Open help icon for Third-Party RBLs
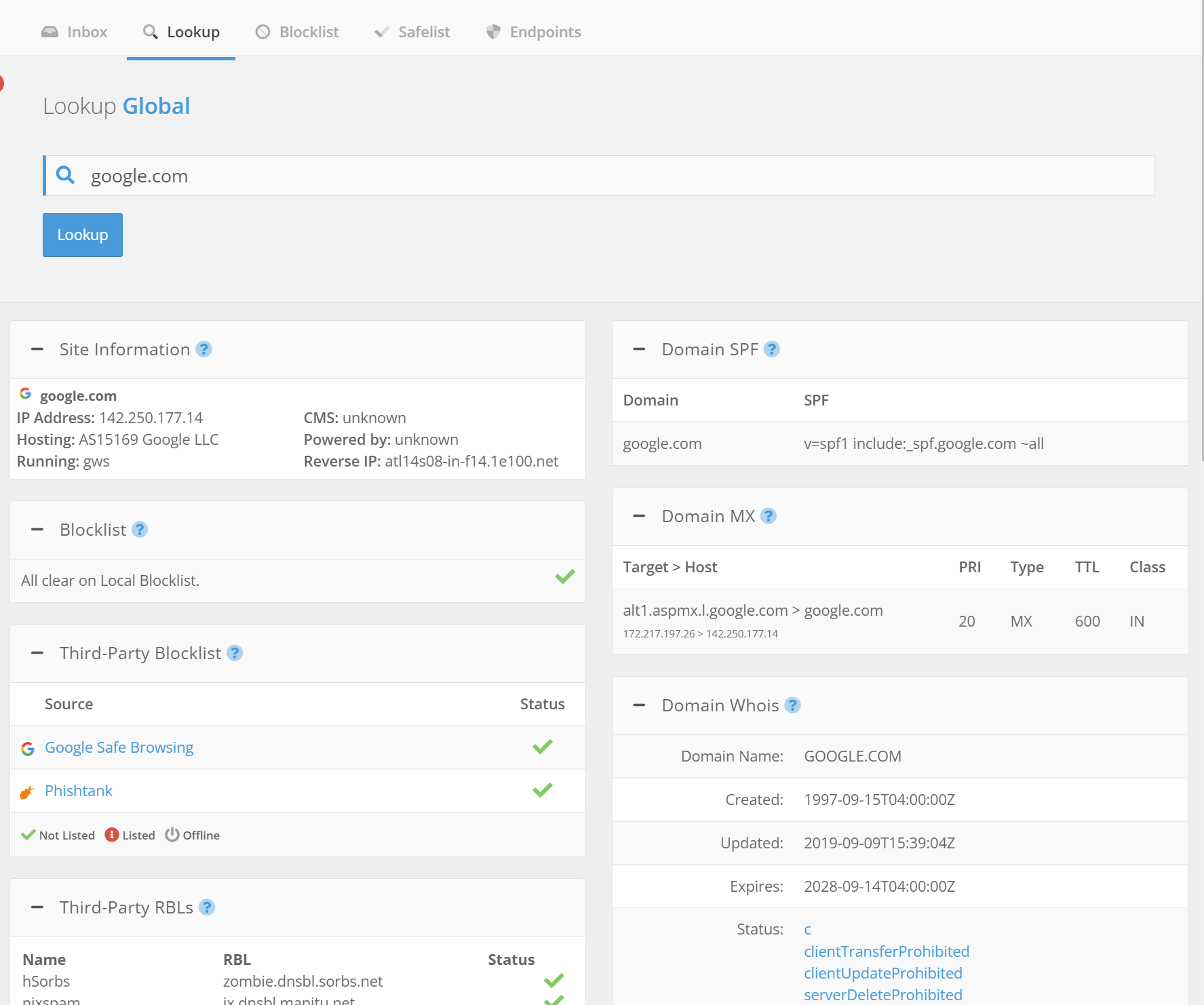 click(207, 907)
